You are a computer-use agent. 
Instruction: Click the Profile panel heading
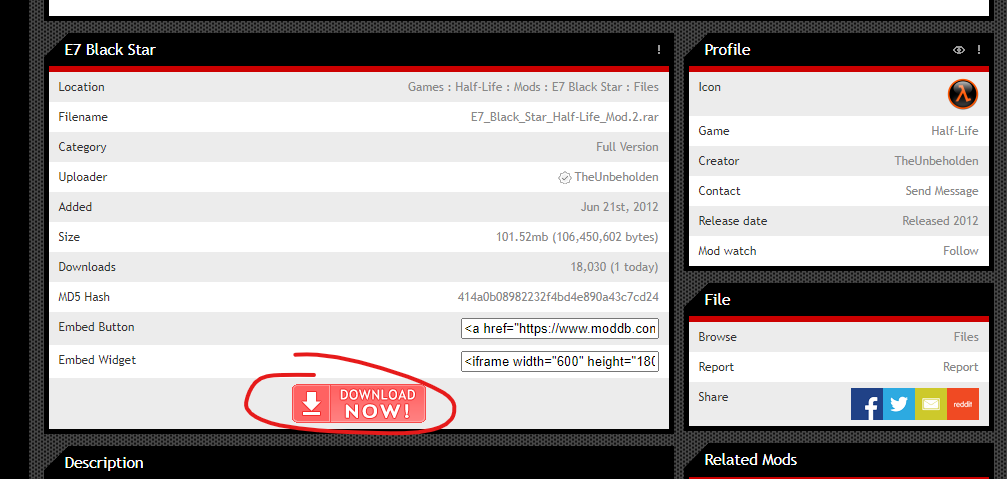(x=727, y=49)
